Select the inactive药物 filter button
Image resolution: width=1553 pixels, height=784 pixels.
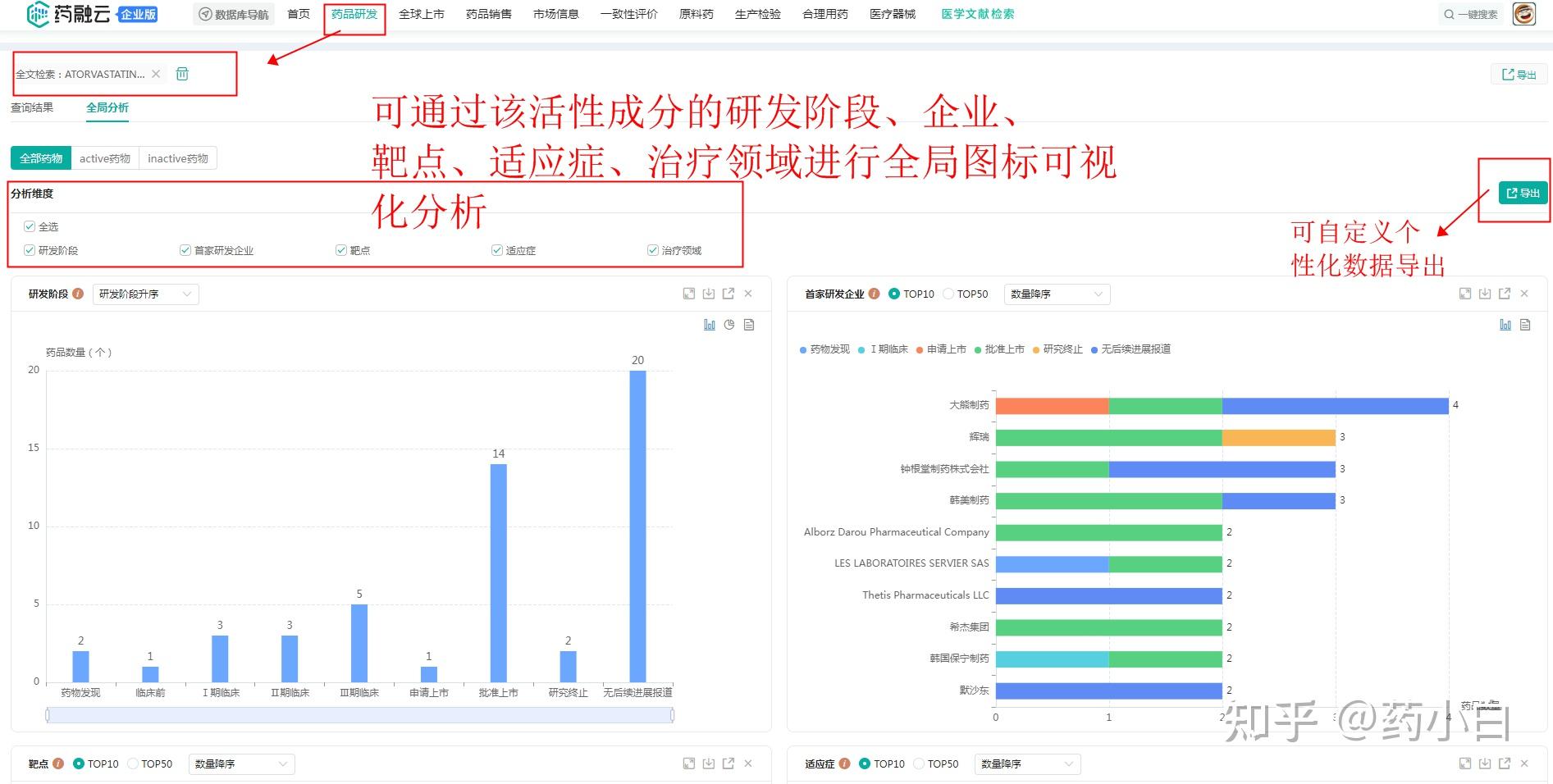tap(178, 157)
